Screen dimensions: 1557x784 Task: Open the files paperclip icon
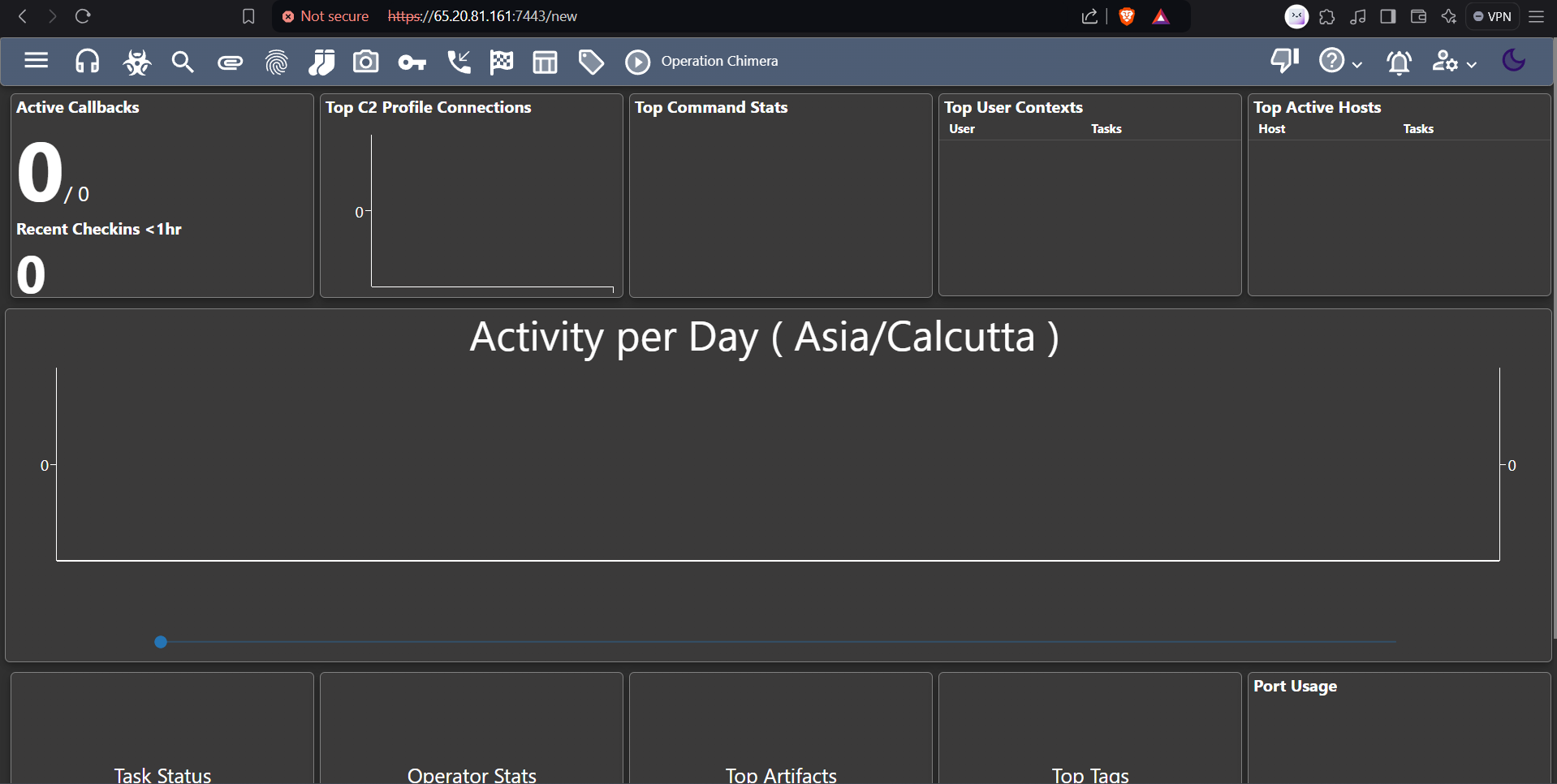tap(231, 62)
